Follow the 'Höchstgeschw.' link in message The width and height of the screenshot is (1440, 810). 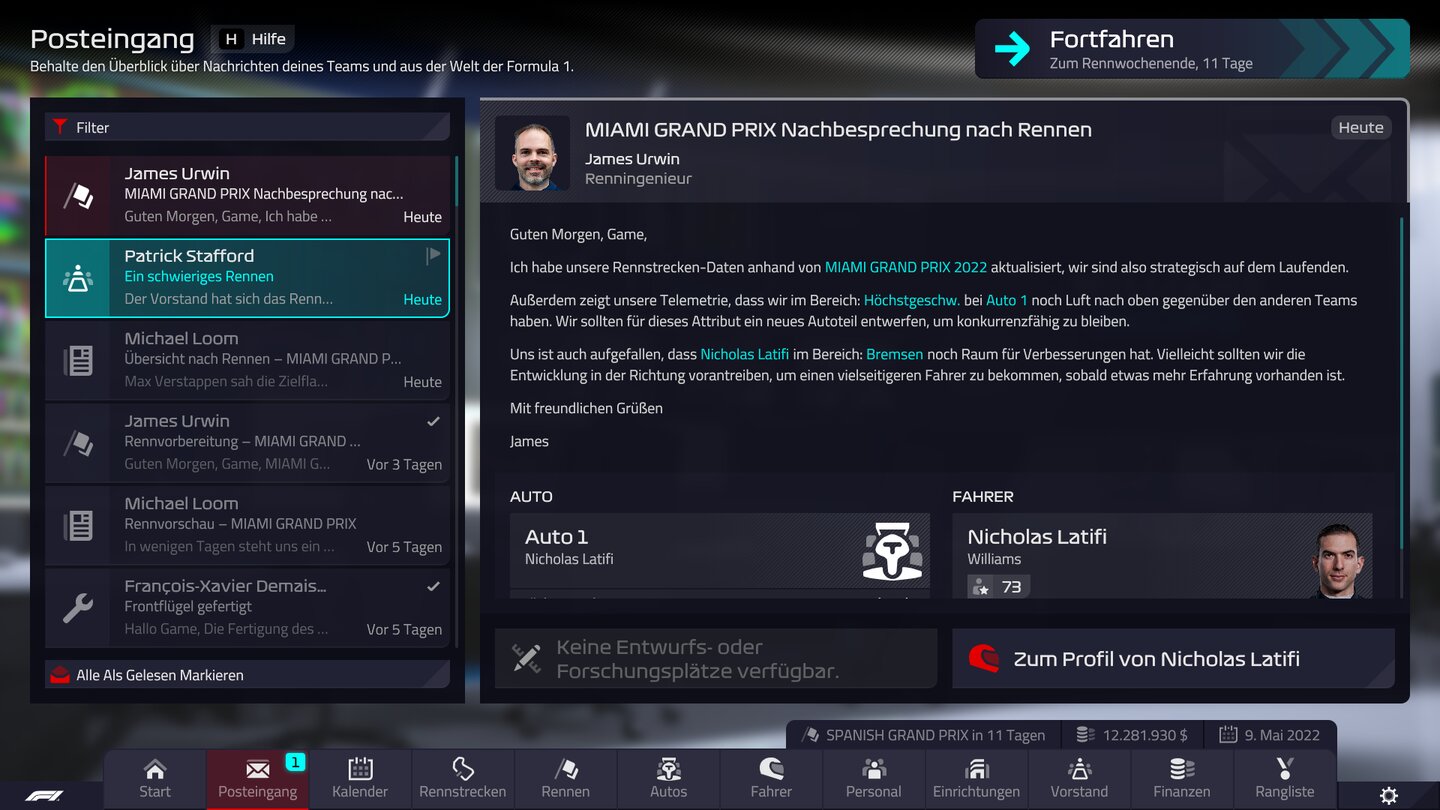[912, 300]
